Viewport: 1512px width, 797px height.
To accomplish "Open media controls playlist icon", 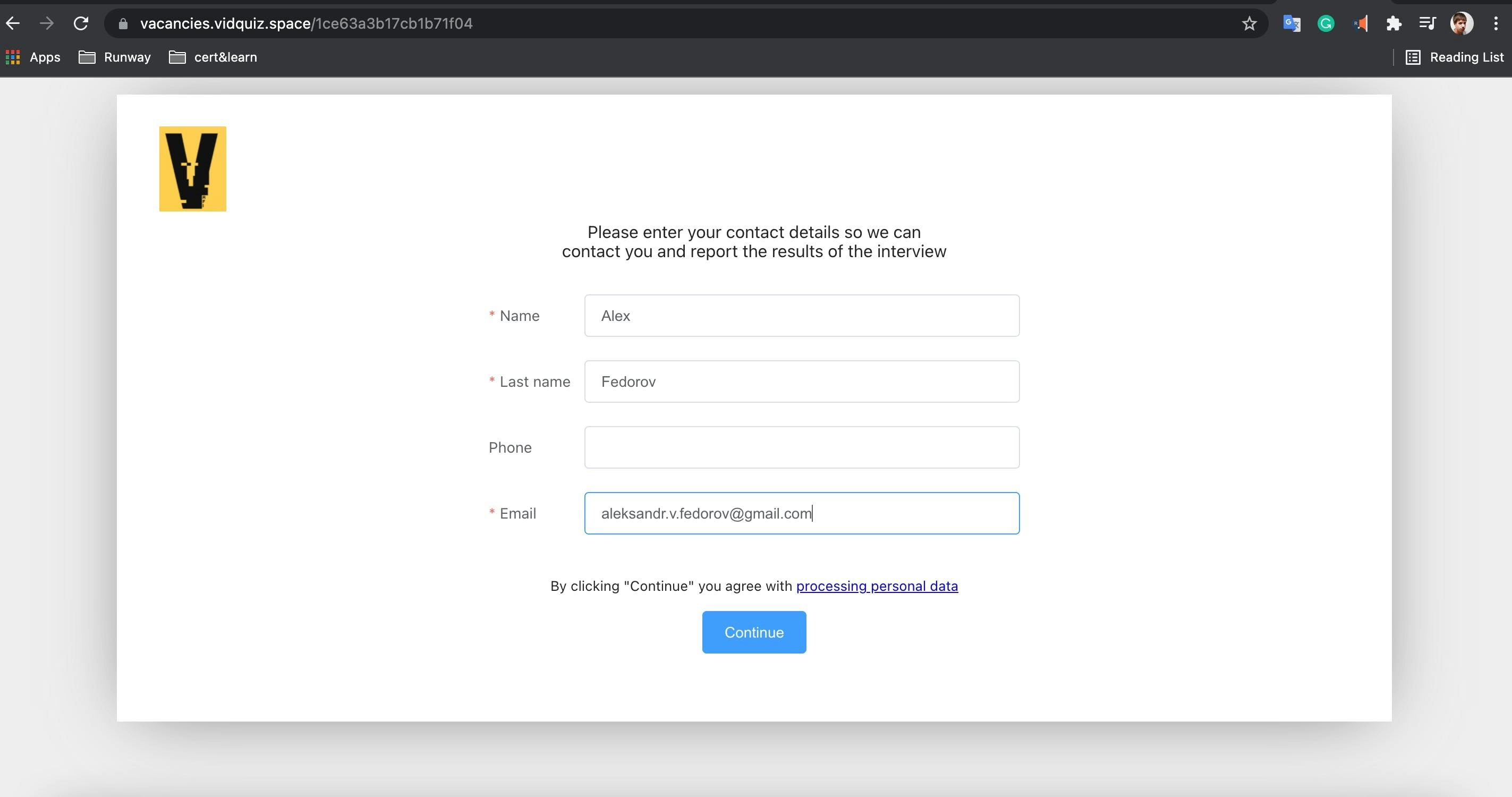I will [1427, 23].
